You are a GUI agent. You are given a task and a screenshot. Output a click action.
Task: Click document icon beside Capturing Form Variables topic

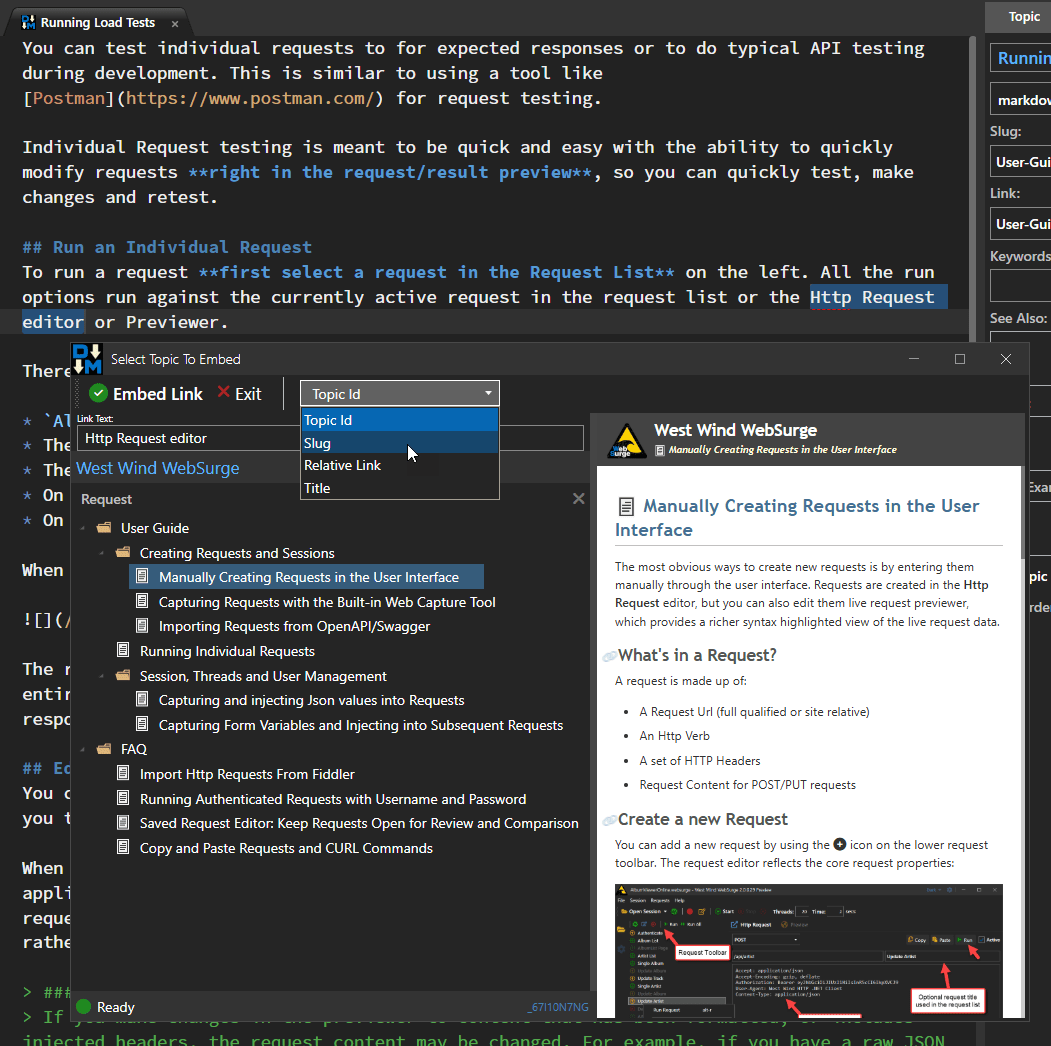coord(142,724)
